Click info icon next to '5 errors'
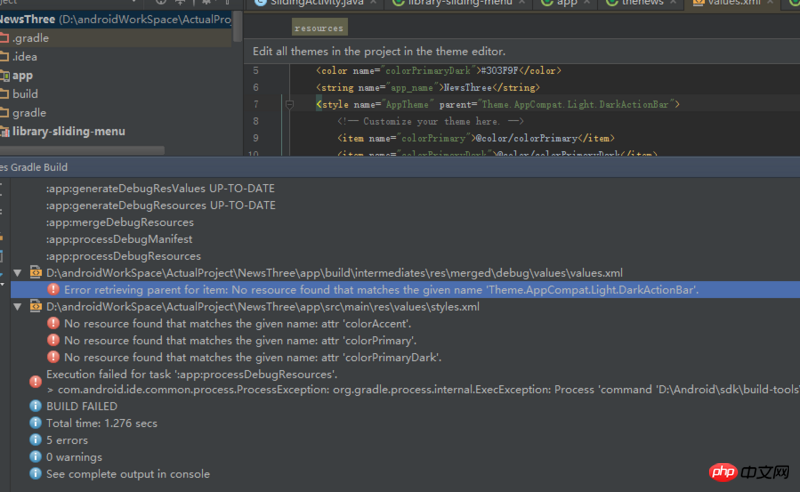The image size is (800, 492). [x=34, y=440]
